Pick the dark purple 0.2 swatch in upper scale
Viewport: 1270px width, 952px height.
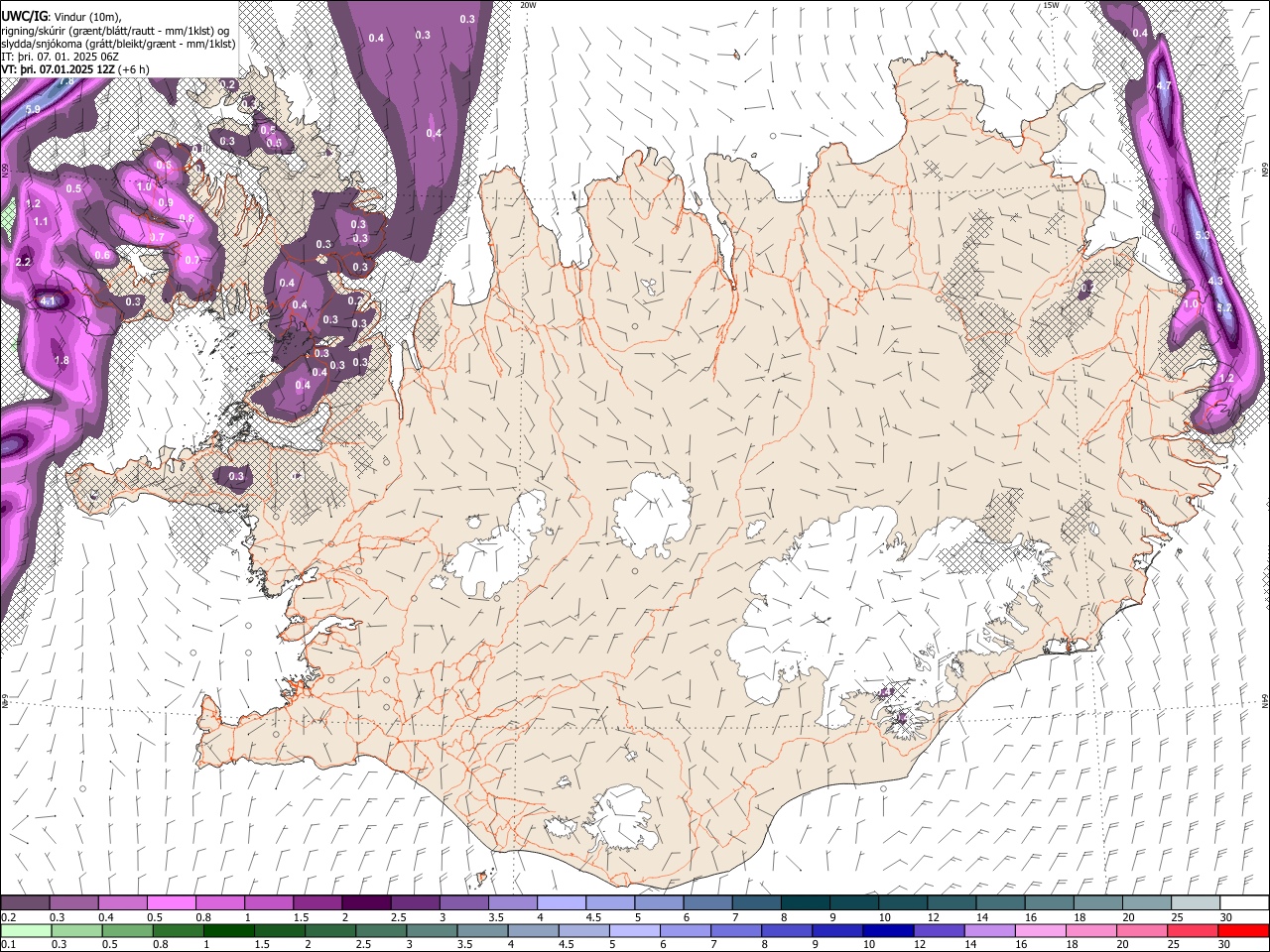[x=25, y=903]
